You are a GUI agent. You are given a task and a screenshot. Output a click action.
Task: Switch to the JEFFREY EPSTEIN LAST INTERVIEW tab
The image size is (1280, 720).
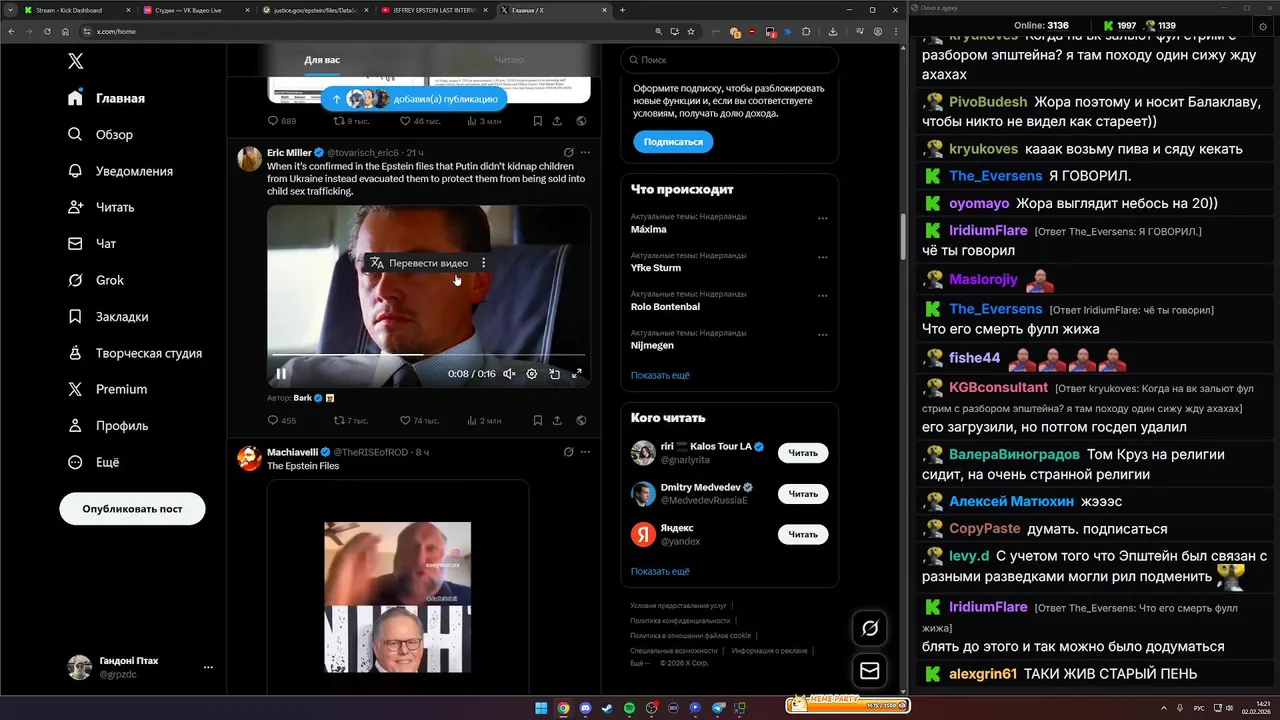435,10
